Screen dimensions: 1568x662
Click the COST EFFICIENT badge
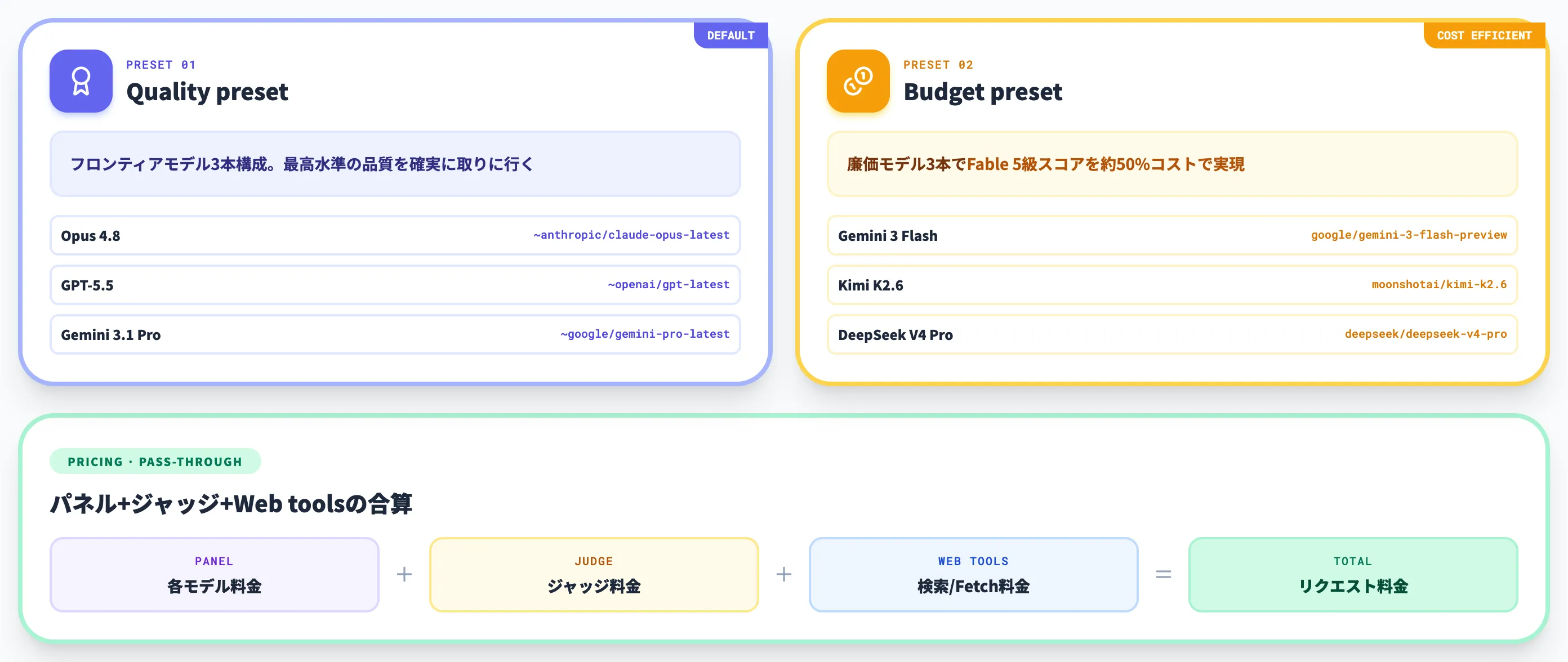pyautogui.click(x=1484, y=35)
